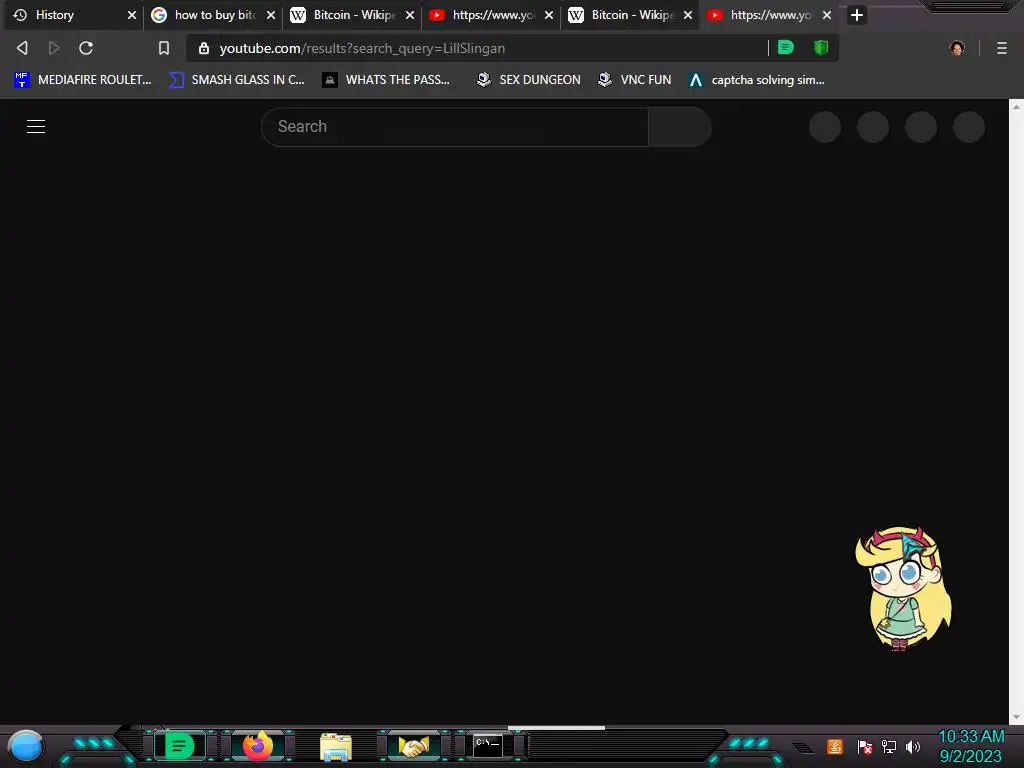Viewport: 1024px width, 768px height.
Task: Click the last placeholder circle in YouTube header
Action: [969, 127]
